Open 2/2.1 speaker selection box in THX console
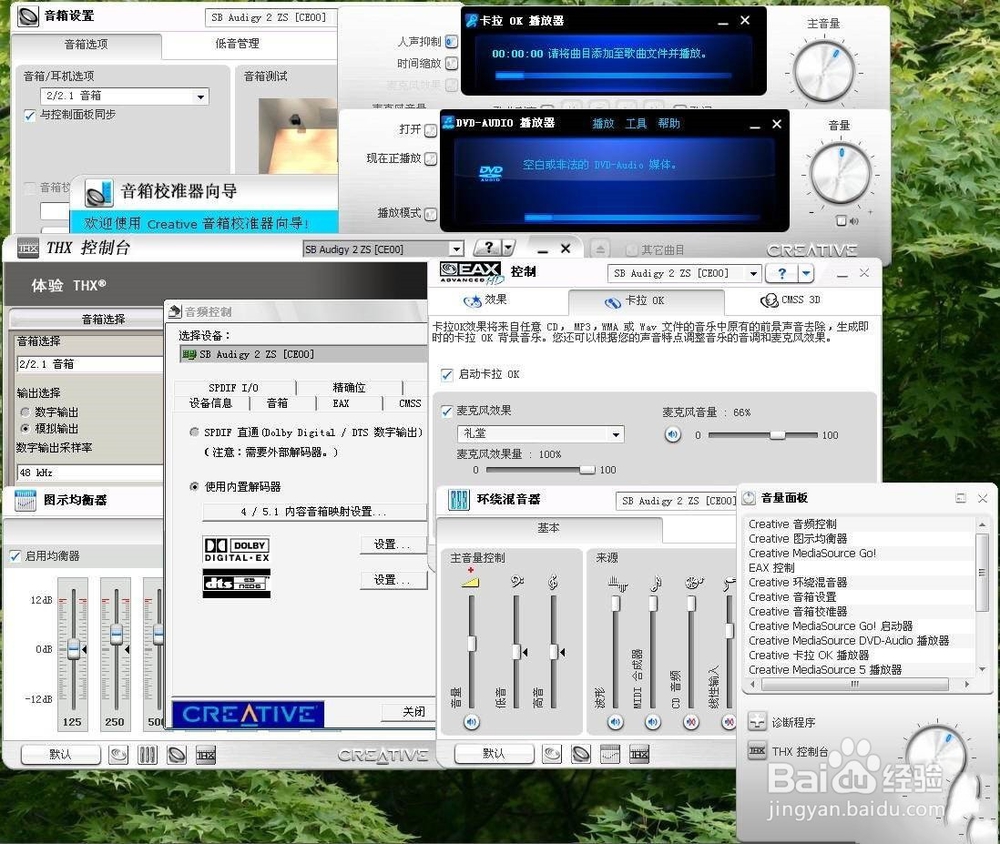The height and width of the screenshot is (844, 1000). pos(89,364)
